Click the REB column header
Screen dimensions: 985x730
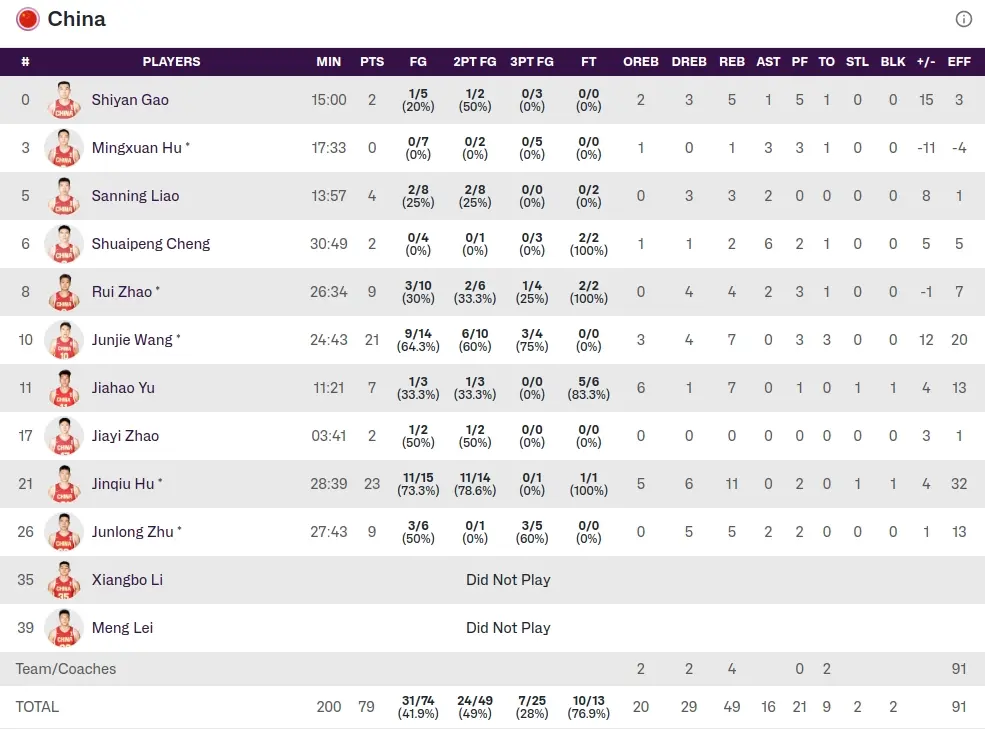(732, 62)
